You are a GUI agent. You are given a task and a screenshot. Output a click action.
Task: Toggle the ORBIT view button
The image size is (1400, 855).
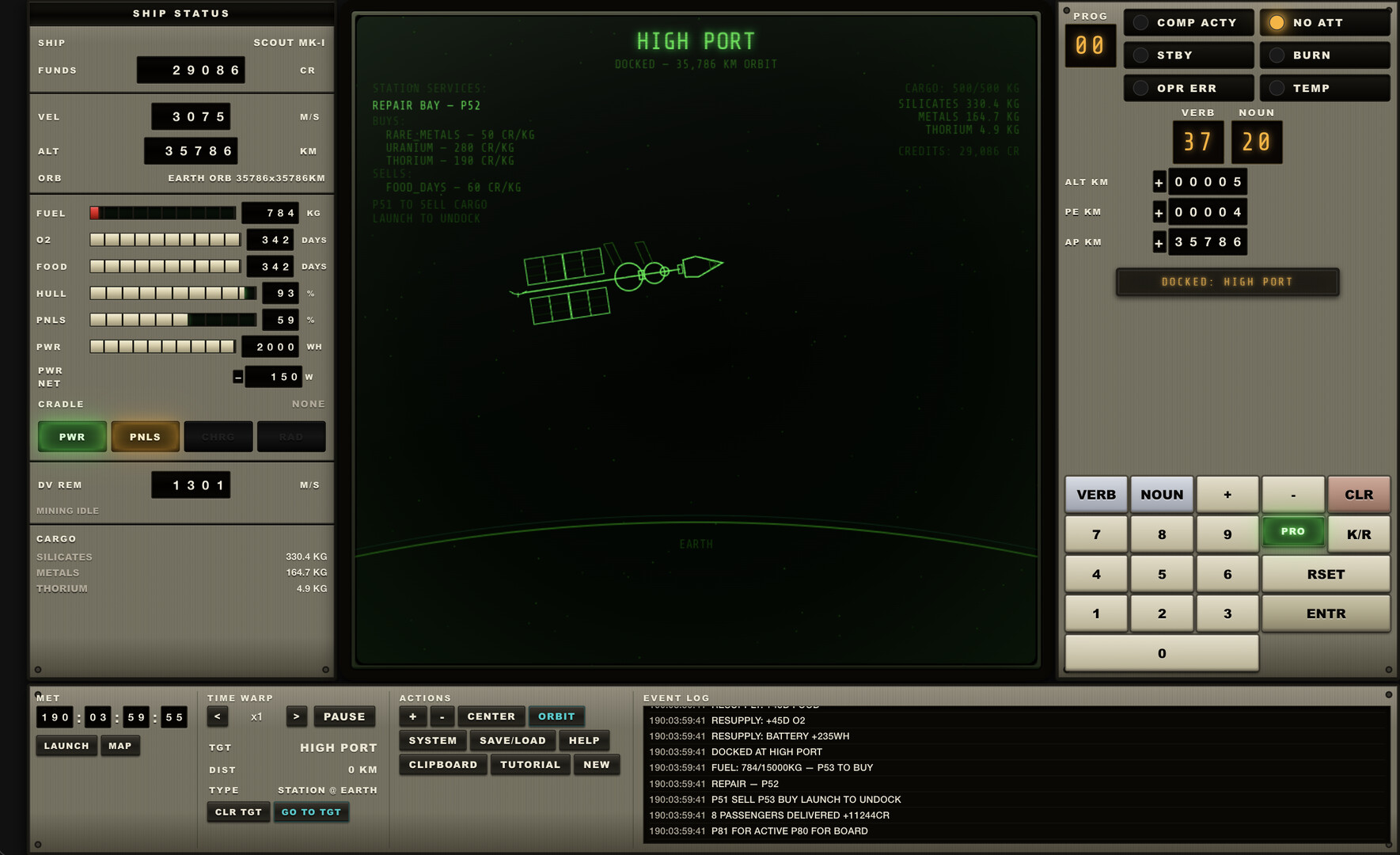tap(556, 716)
